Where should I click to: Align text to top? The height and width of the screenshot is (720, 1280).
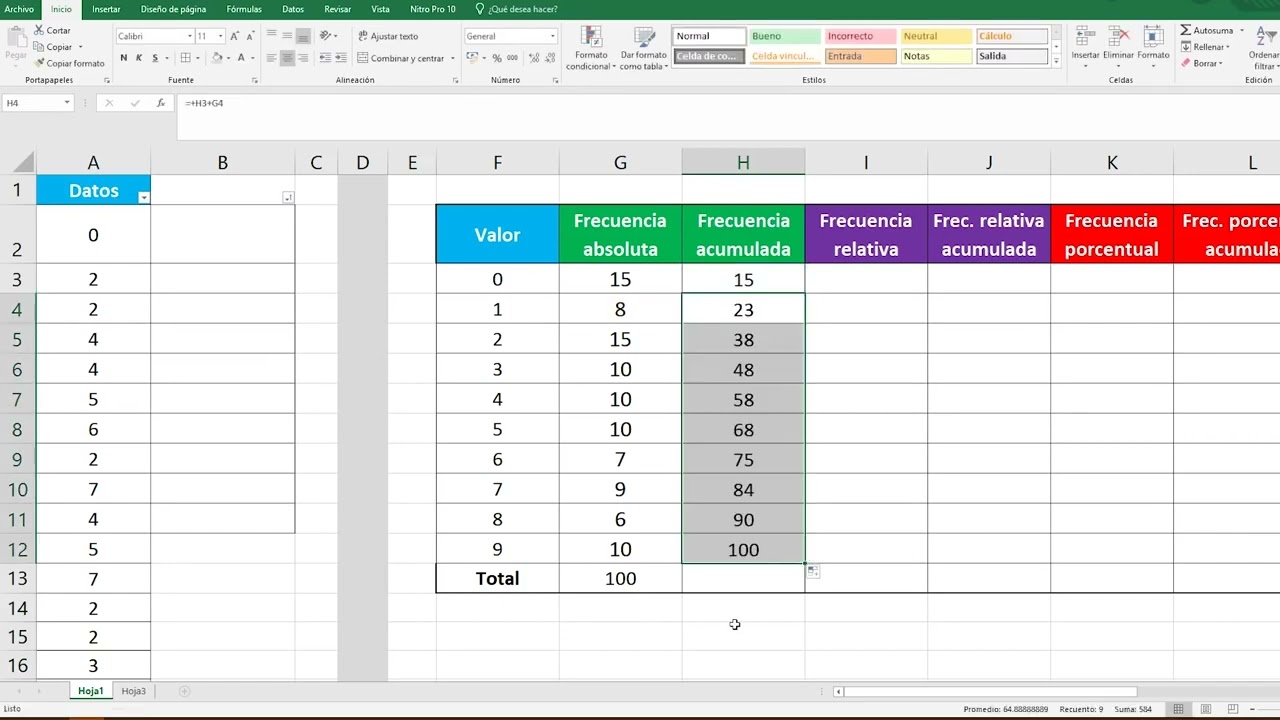(x=271, y=36)
